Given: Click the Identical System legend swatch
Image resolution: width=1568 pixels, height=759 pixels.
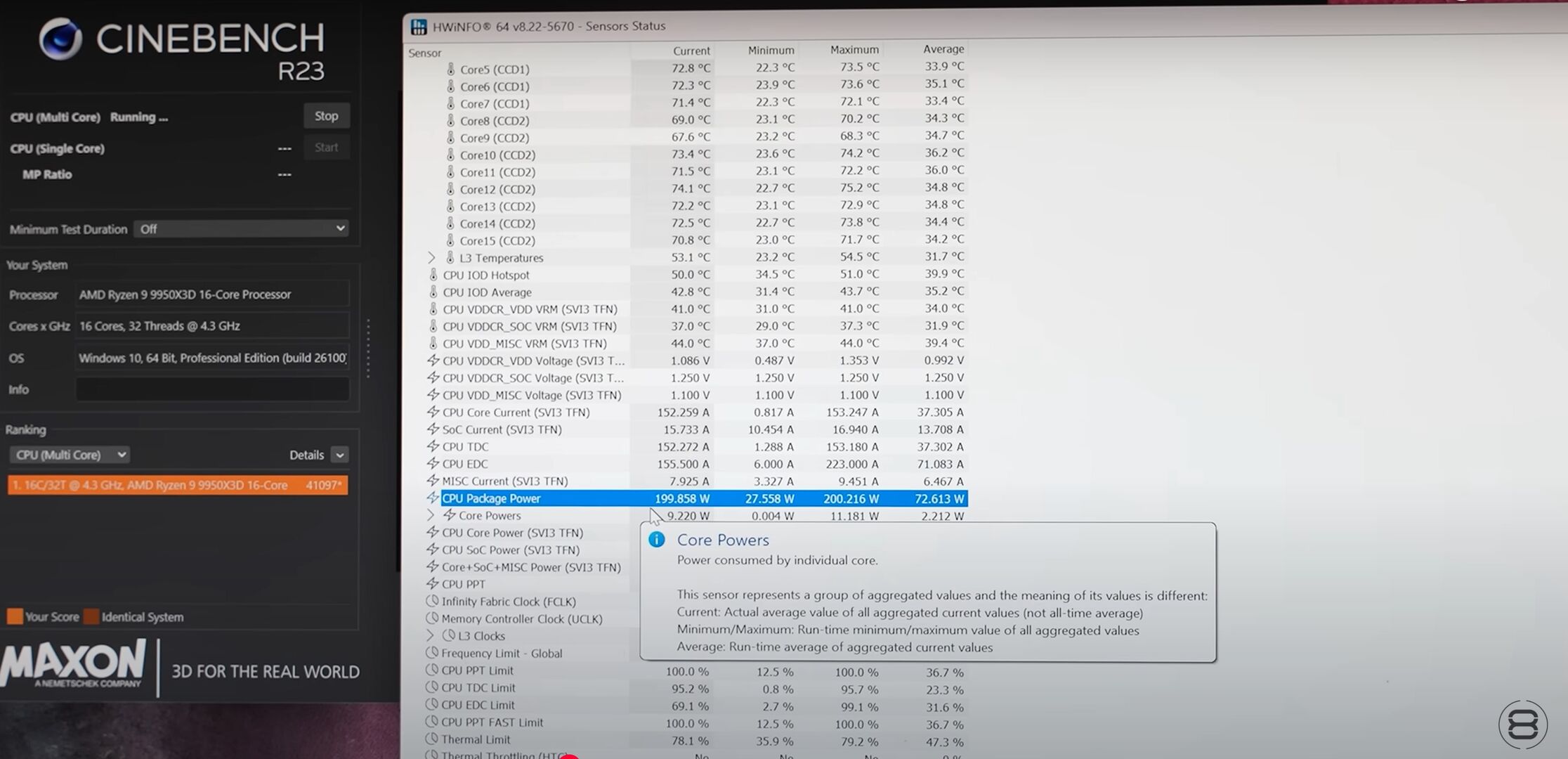Looking at the screenshot, I should pyautogui.click(x=91, y=616).
